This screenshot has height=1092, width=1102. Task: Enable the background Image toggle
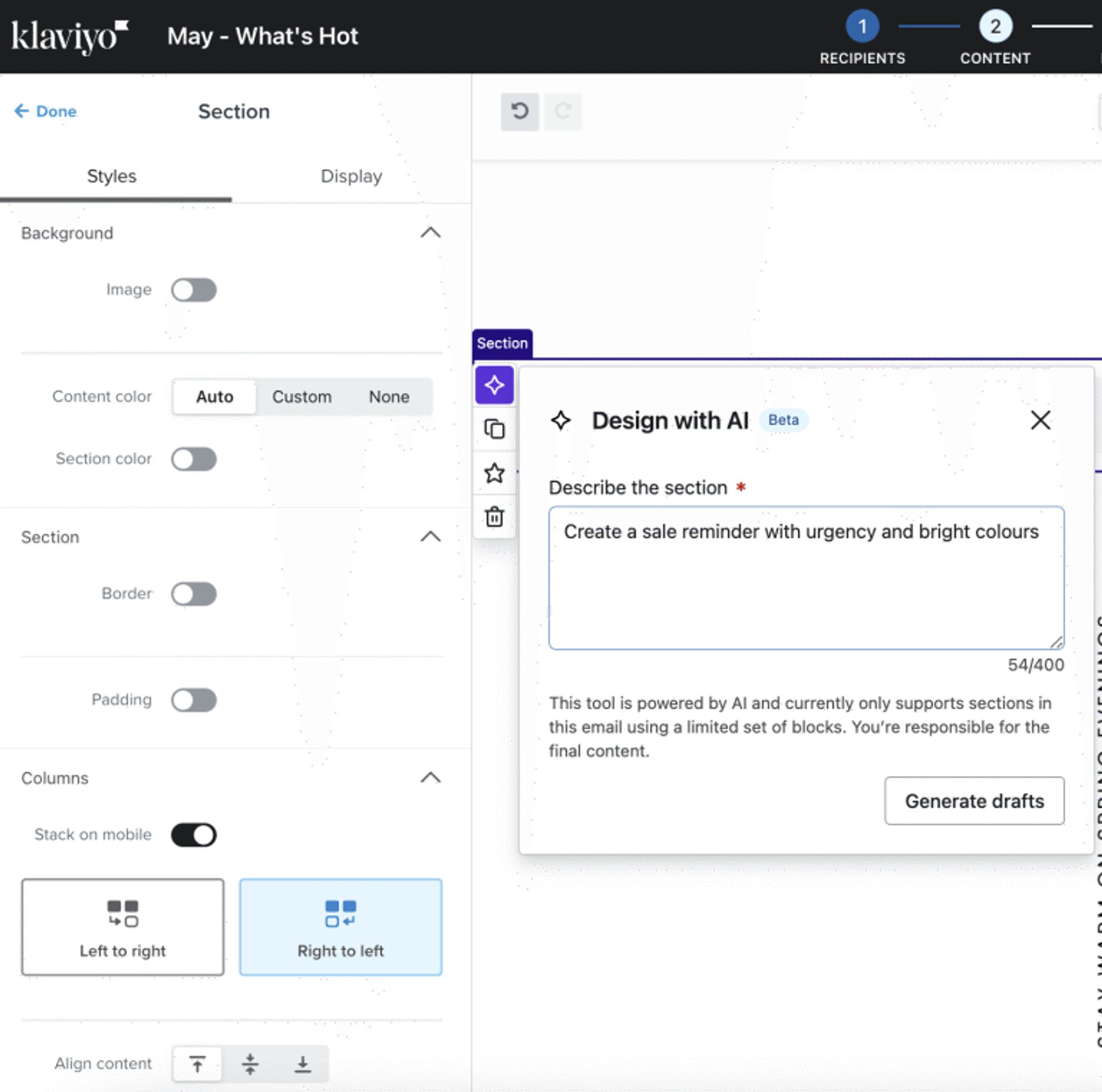(x=194, y=290)
